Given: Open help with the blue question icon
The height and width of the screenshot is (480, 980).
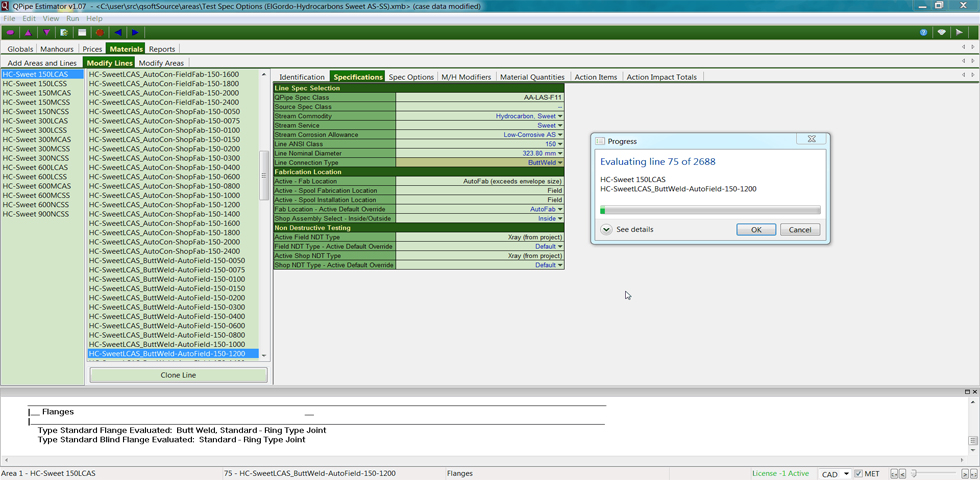Looking at the screenshot, I should tap(923, 32).
